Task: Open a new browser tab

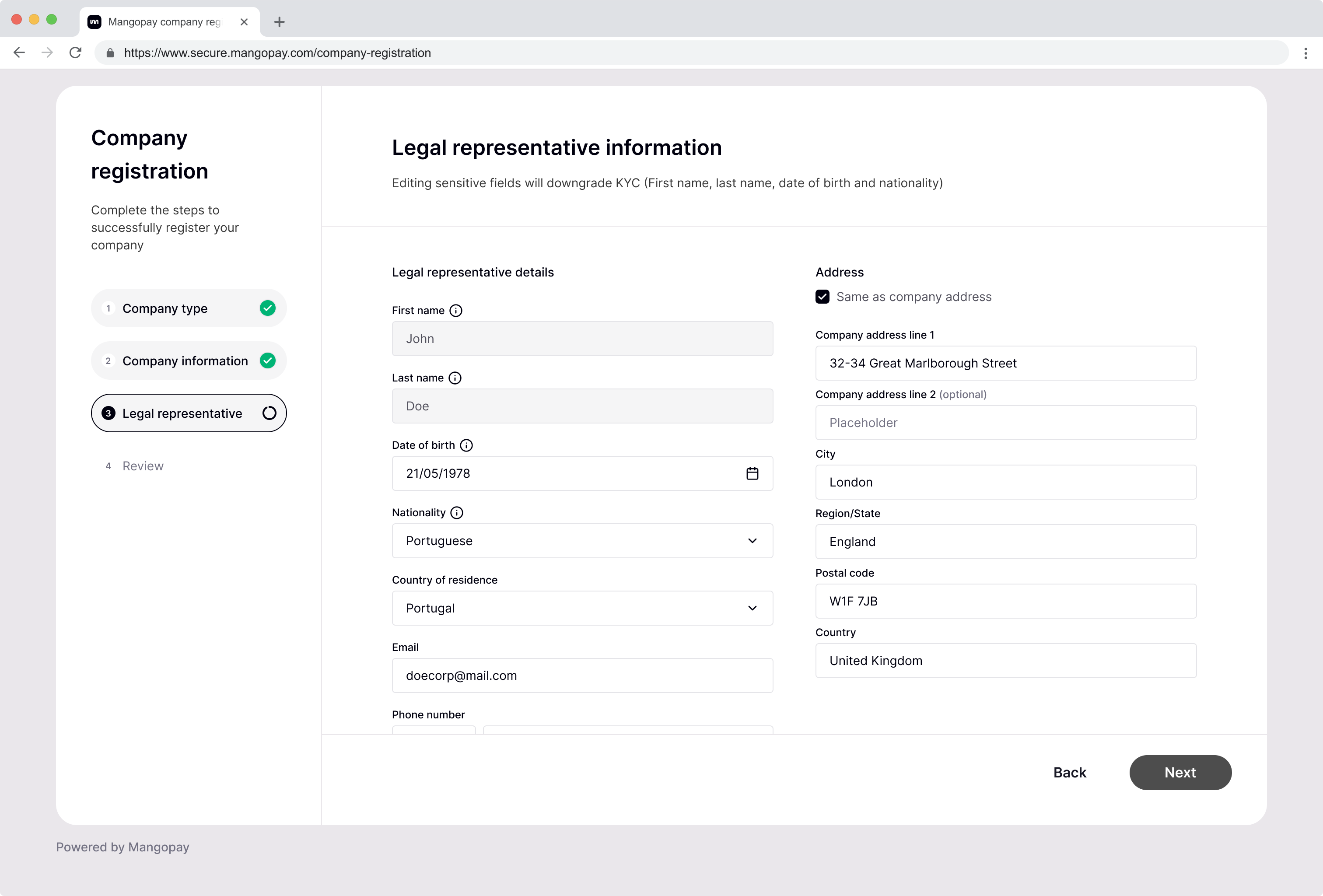Action: [x=279, y=22]
